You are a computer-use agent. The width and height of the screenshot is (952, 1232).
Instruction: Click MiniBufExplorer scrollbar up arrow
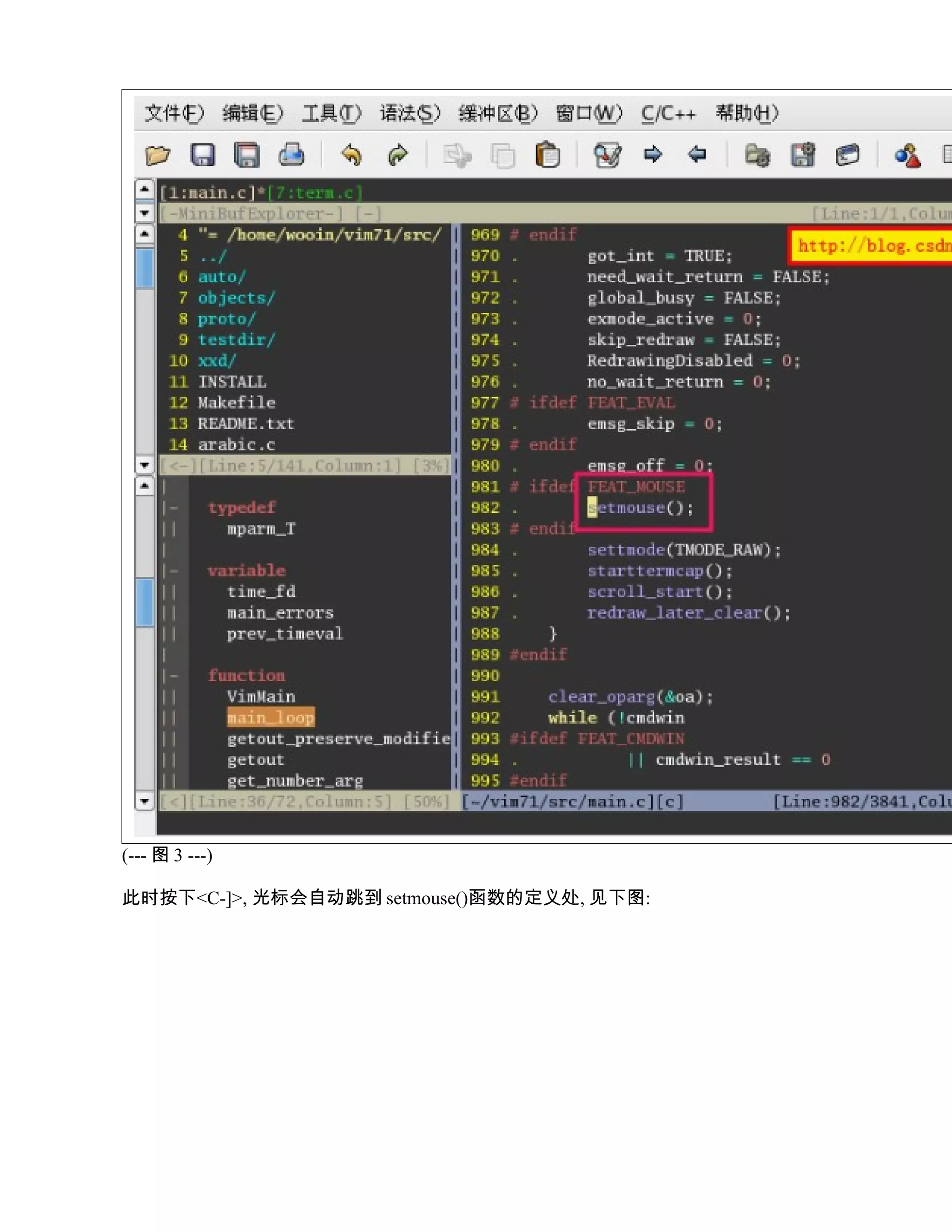point(145,189)
